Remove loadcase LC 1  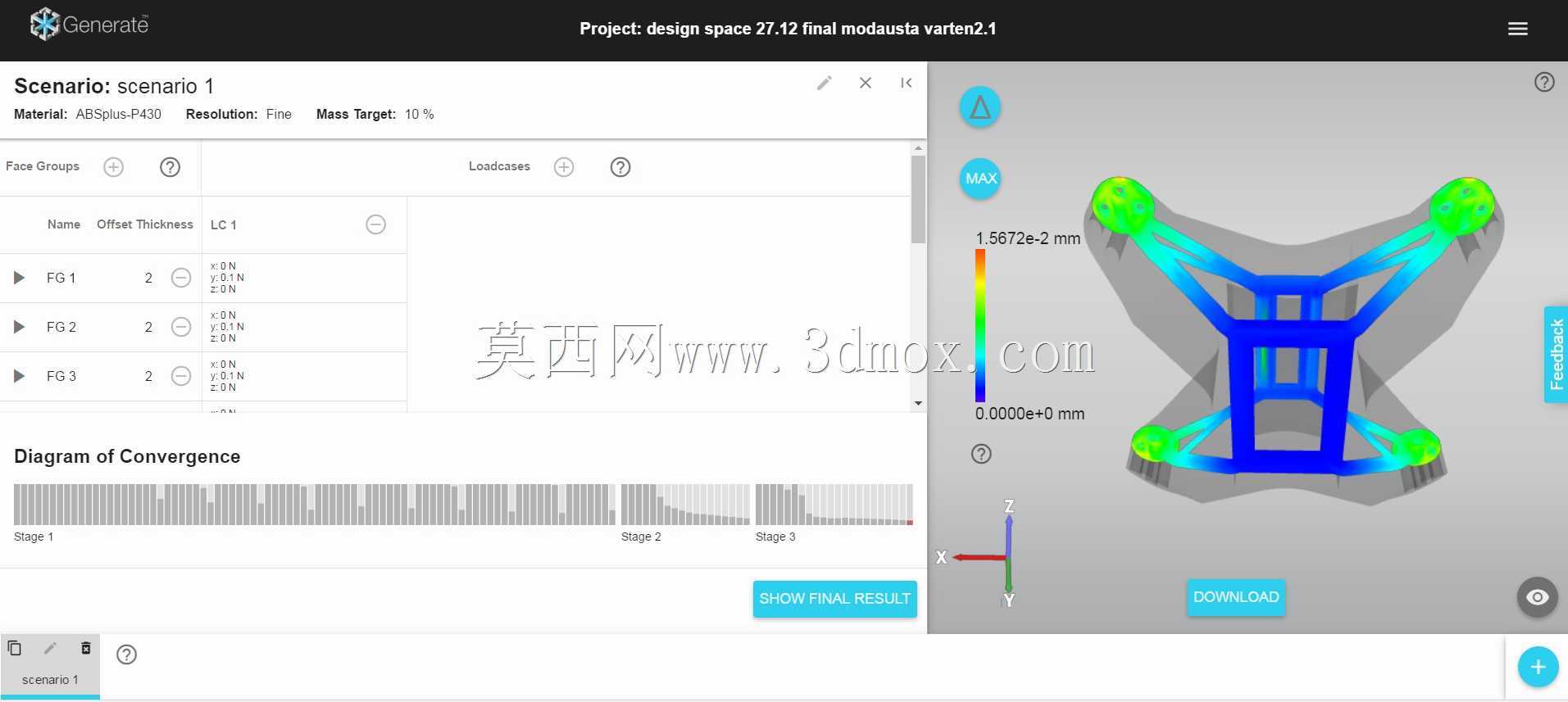tap(375, 224)
